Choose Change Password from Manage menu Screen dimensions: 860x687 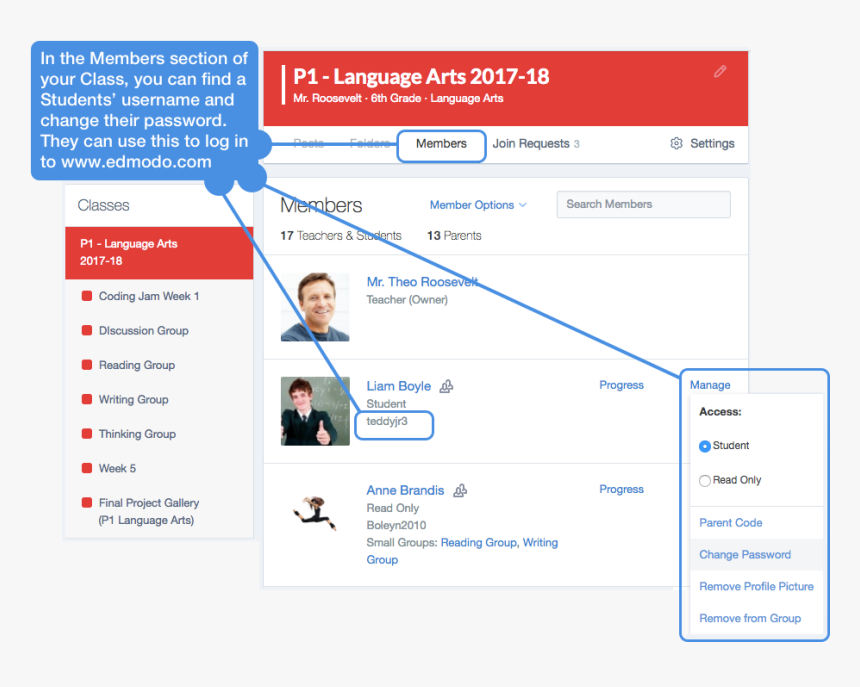click(745, 554)
